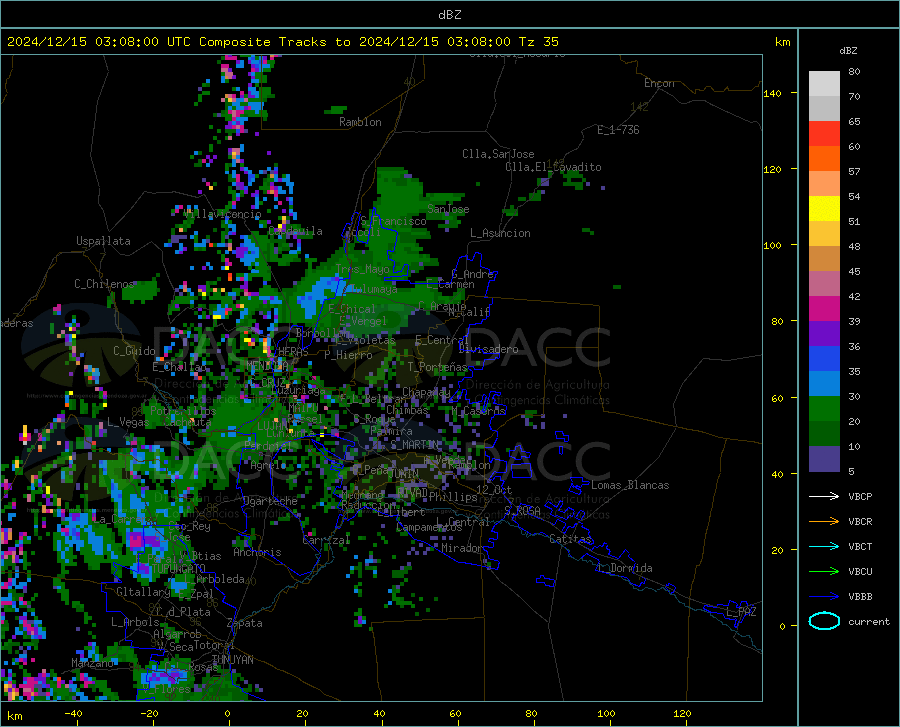Click the Zapata place label
This screenshot has width=900, height=727.
[x=245, y=623]
